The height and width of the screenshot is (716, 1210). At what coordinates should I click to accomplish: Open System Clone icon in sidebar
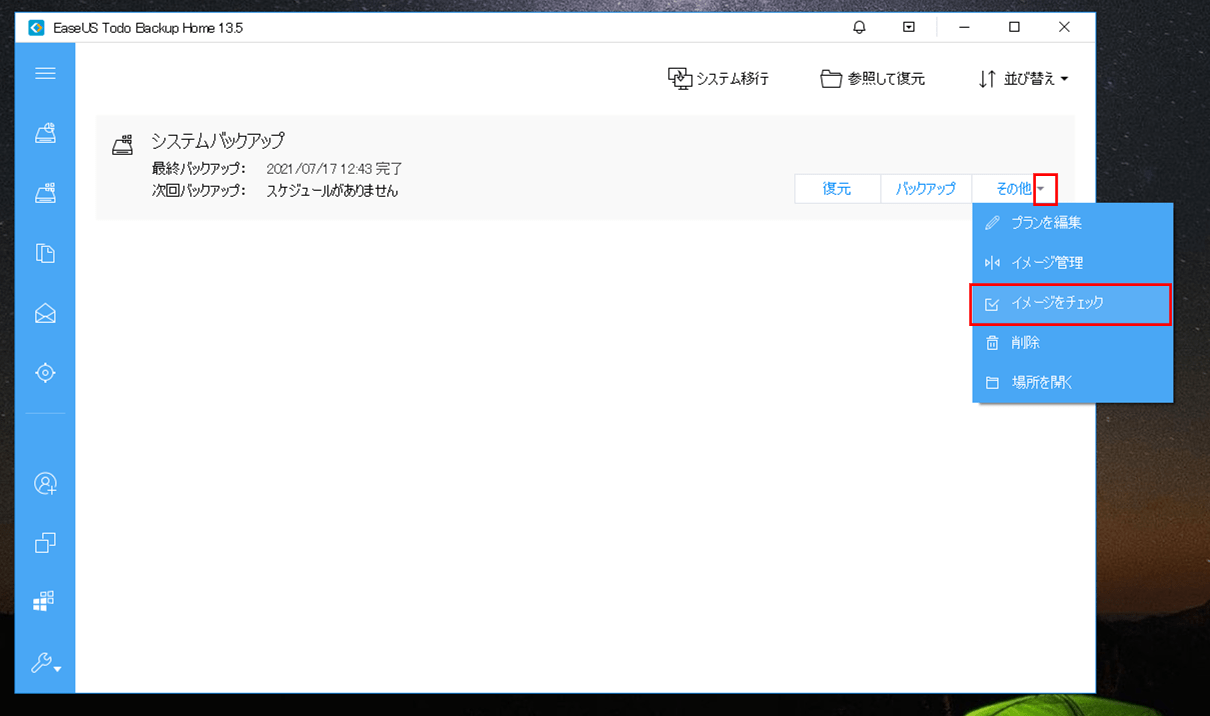point(45,601)
